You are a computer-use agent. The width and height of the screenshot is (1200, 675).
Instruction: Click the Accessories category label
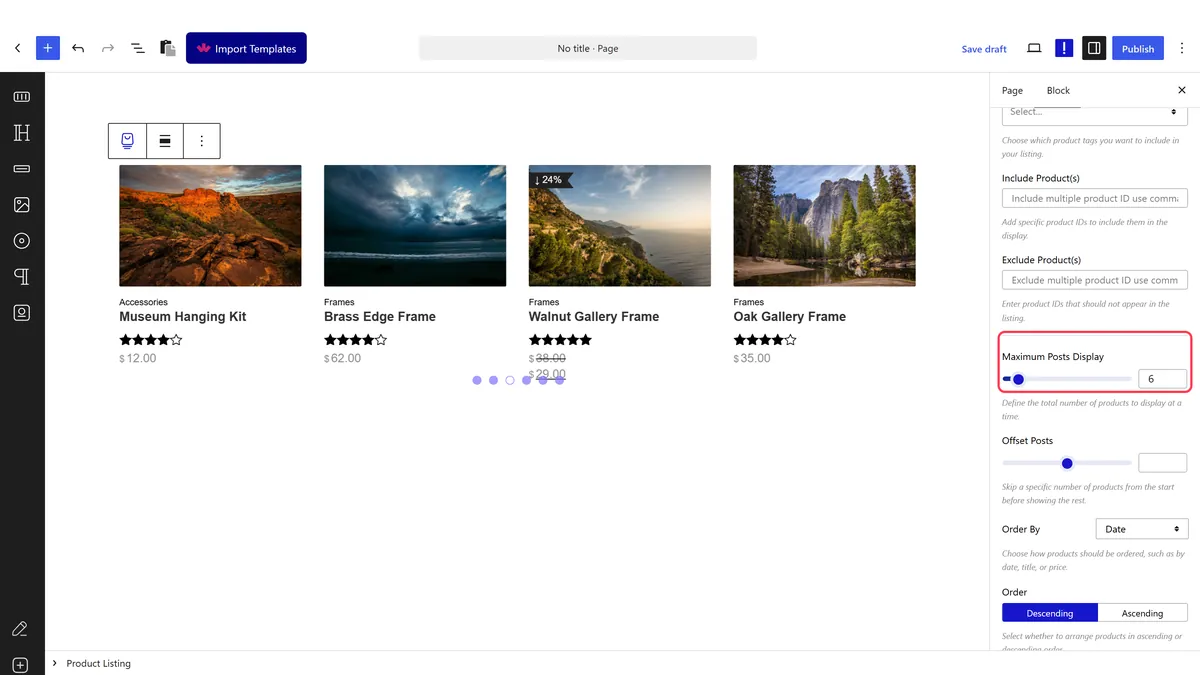coord(143,302)
